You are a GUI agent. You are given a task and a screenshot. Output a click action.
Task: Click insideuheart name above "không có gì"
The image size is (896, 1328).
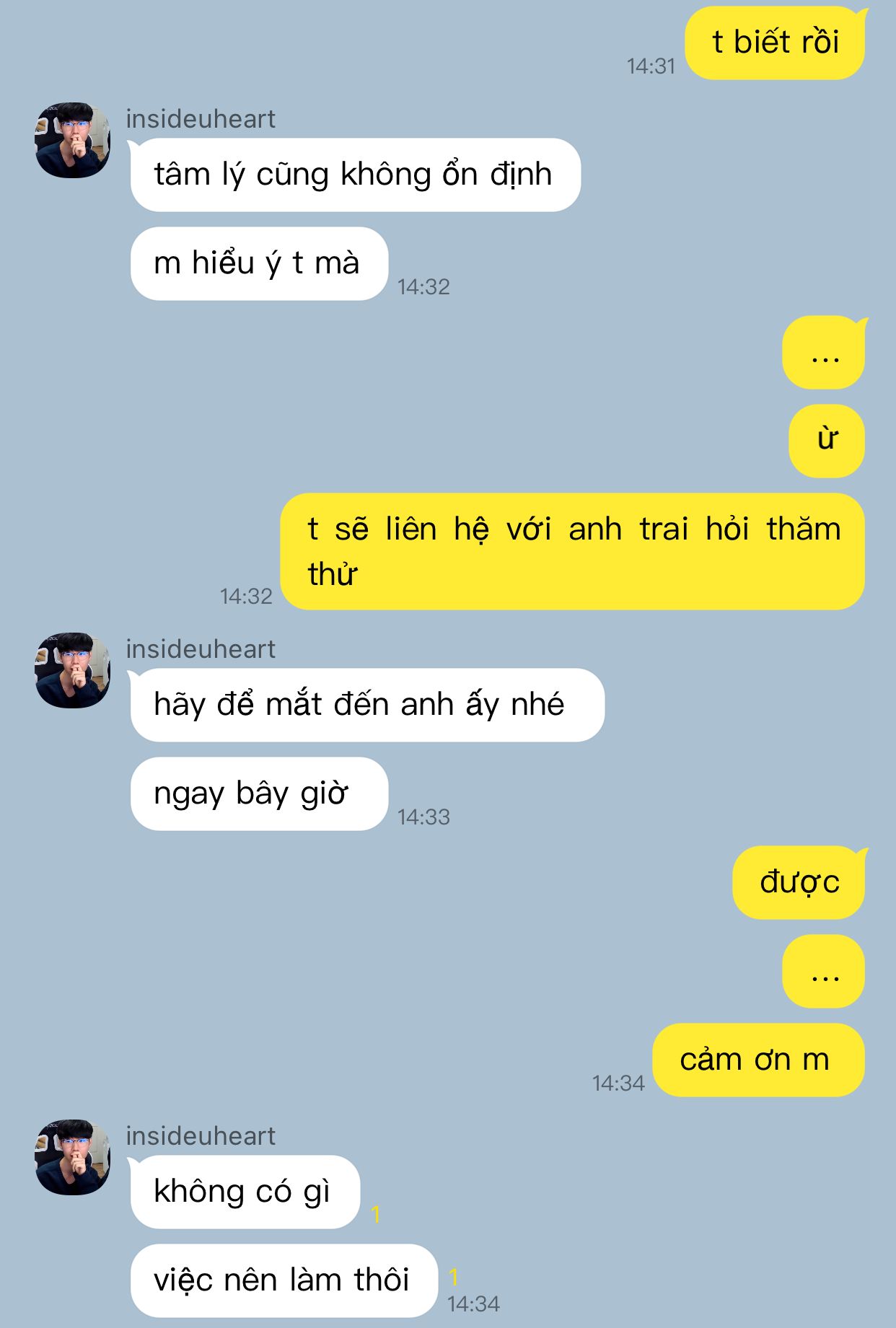(x=201, y=1136)
